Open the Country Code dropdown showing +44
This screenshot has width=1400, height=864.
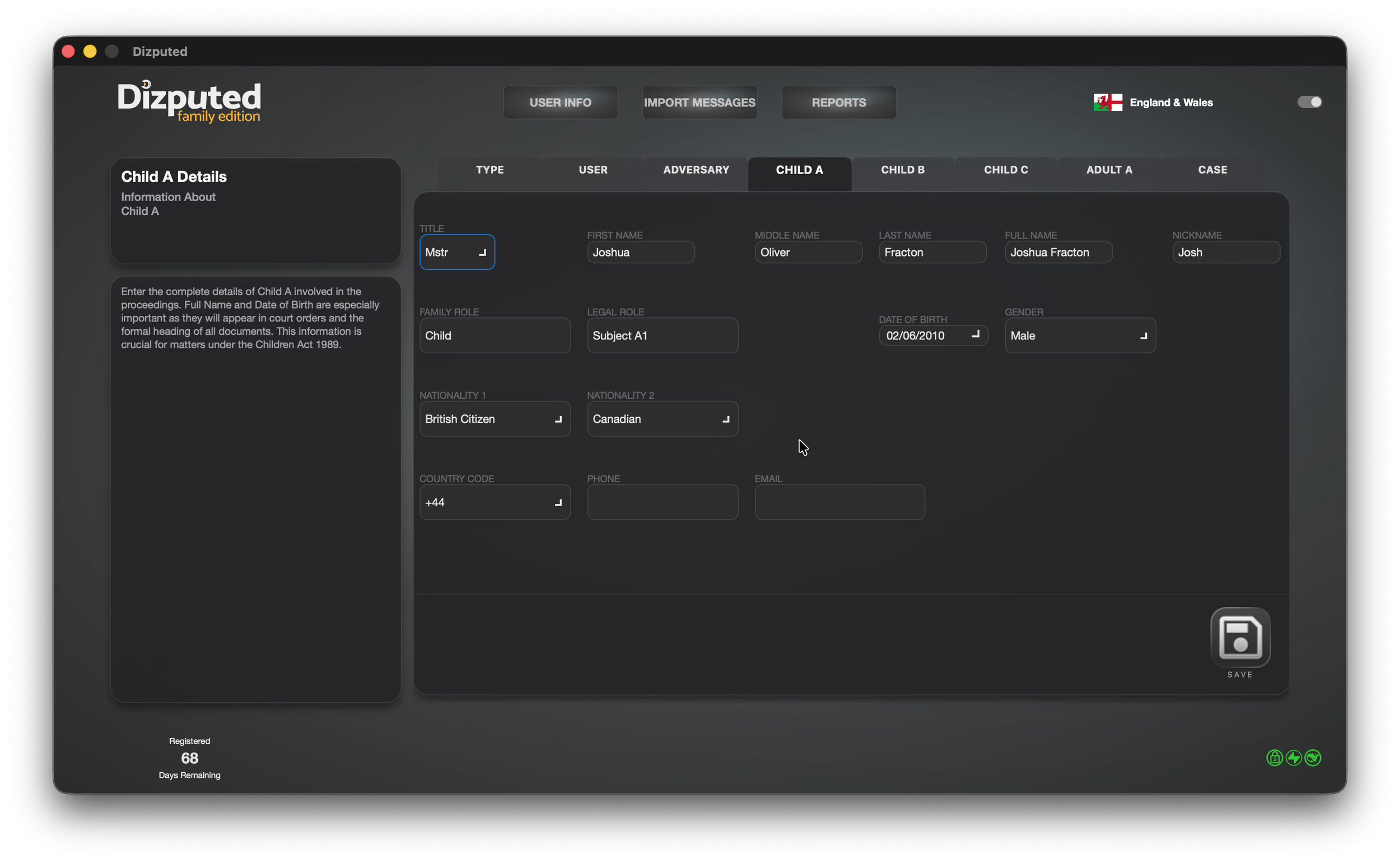494,502
